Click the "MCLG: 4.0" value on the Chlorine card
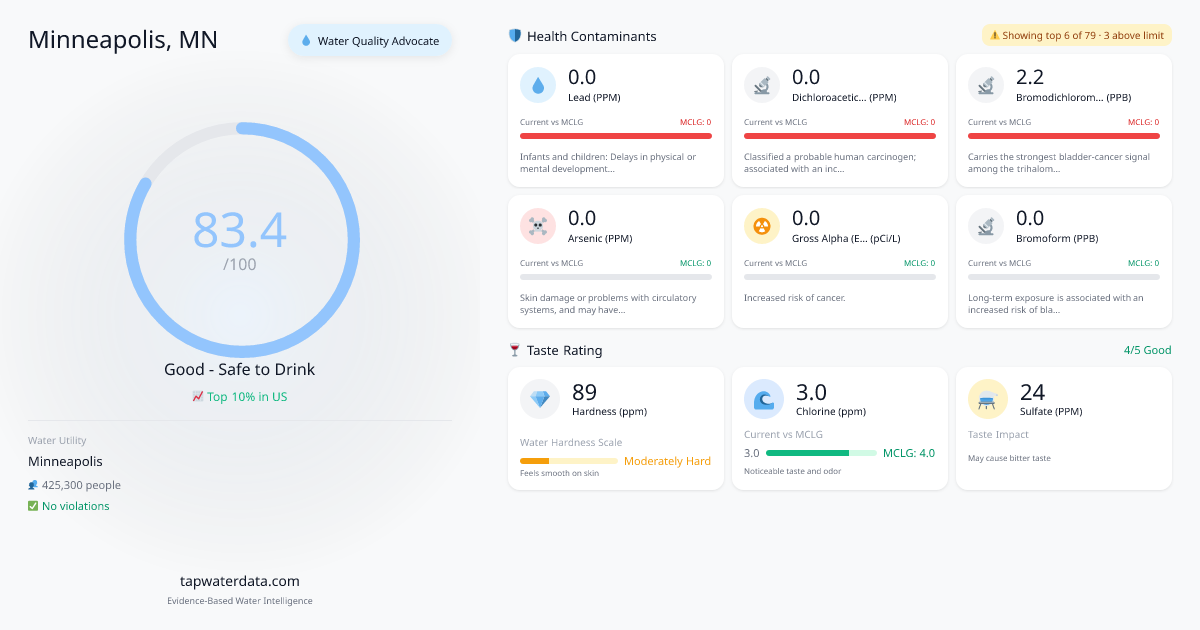 coord(909,453)
